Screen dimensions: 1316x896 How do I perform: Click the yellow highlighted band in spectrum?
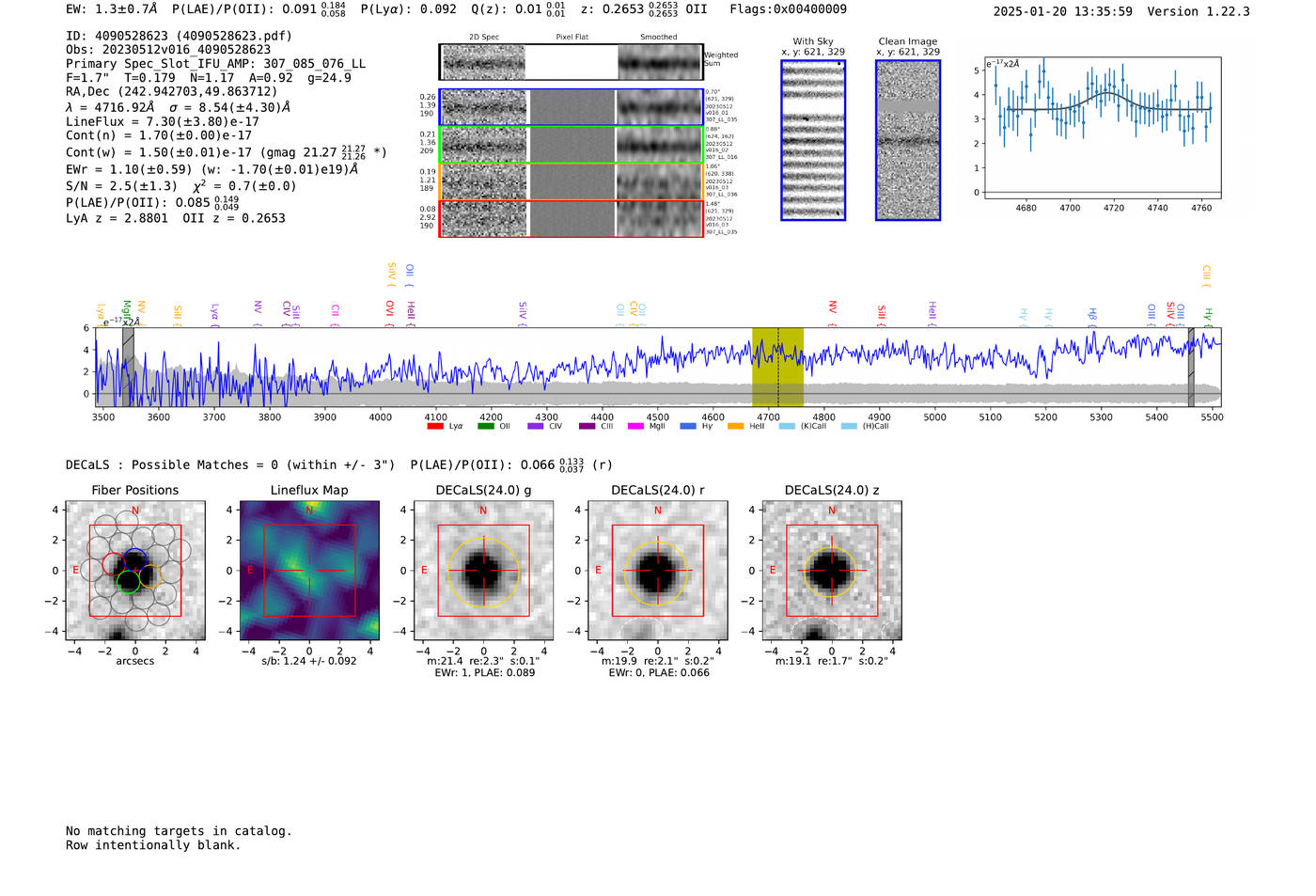[x=777, y=368]
